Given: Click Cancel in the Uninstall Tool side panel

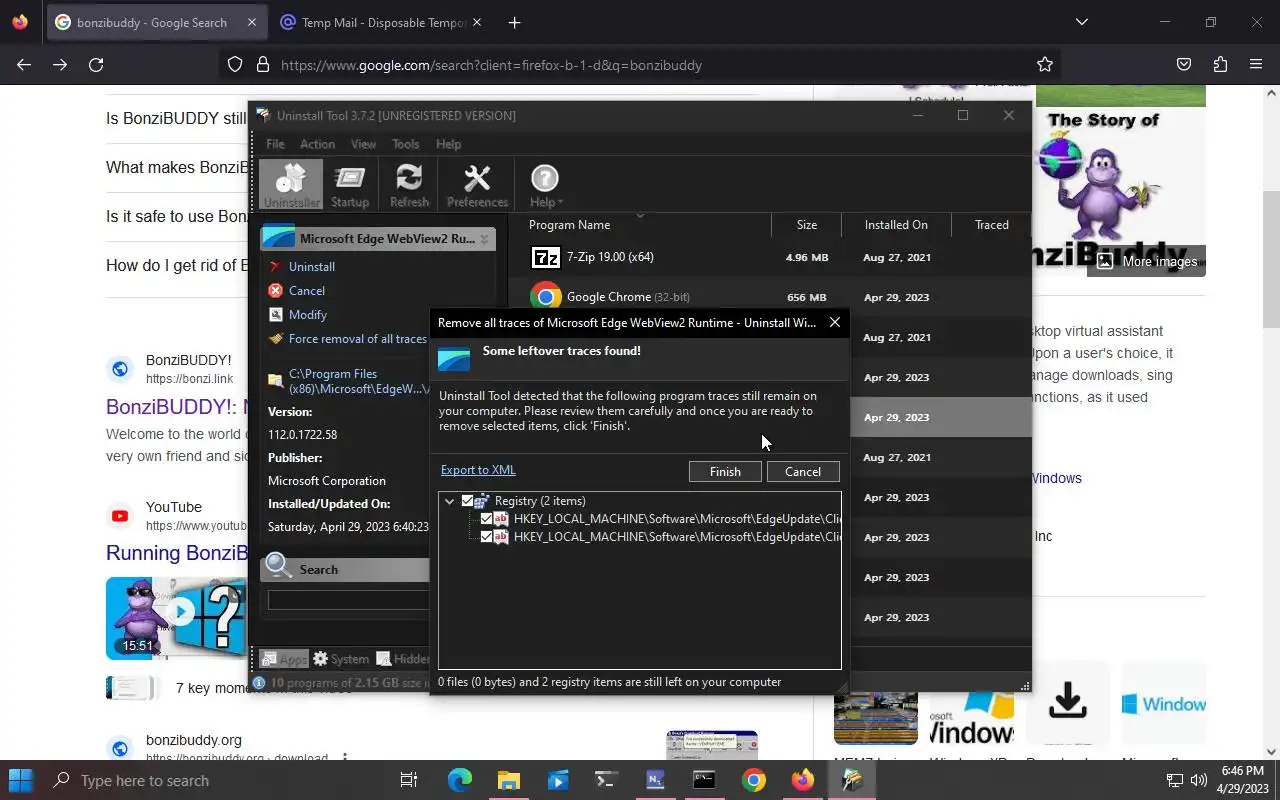Looking at the screenshot, I should click(x=306, y=291).
